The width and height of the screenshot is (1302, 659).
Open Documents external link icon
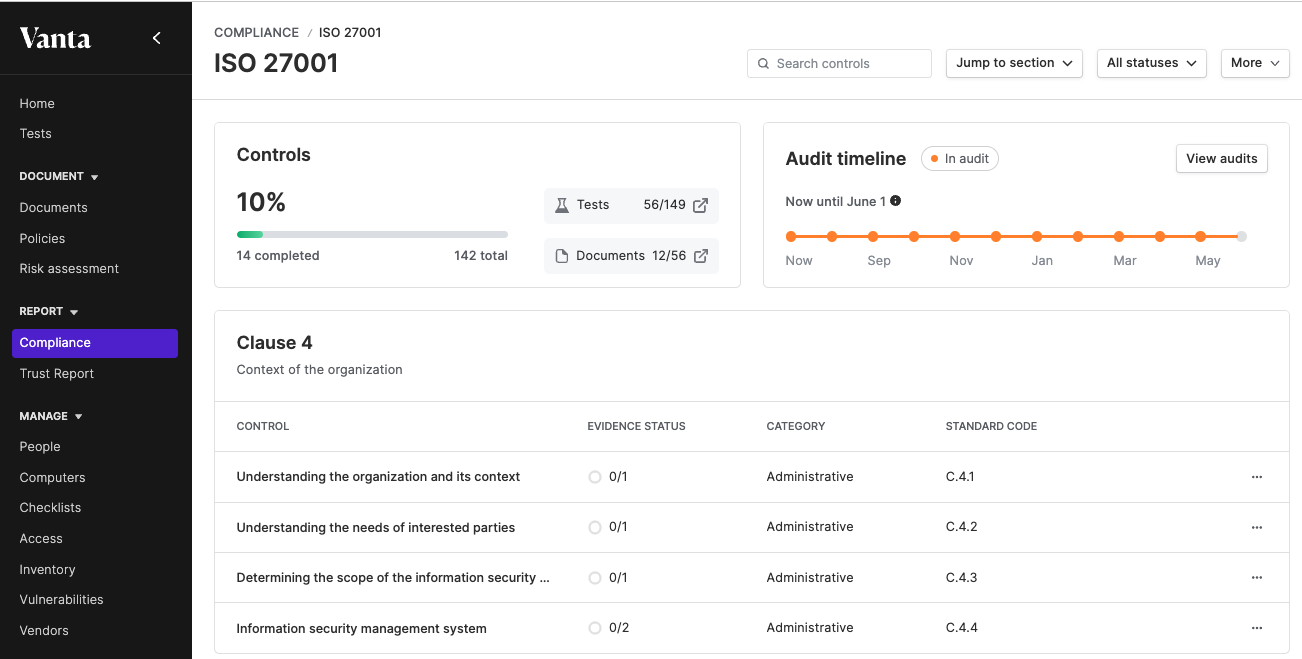(701, 255)
